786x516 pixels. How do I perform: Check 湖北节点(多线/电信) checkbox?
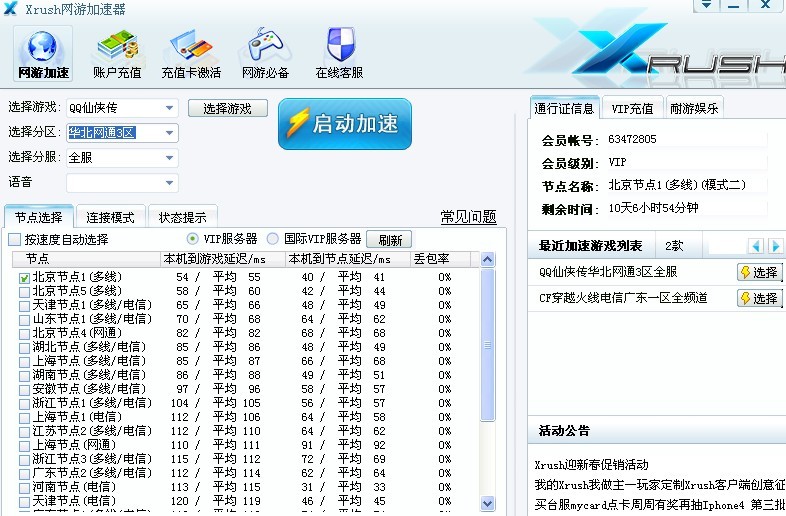coord(24,348)
